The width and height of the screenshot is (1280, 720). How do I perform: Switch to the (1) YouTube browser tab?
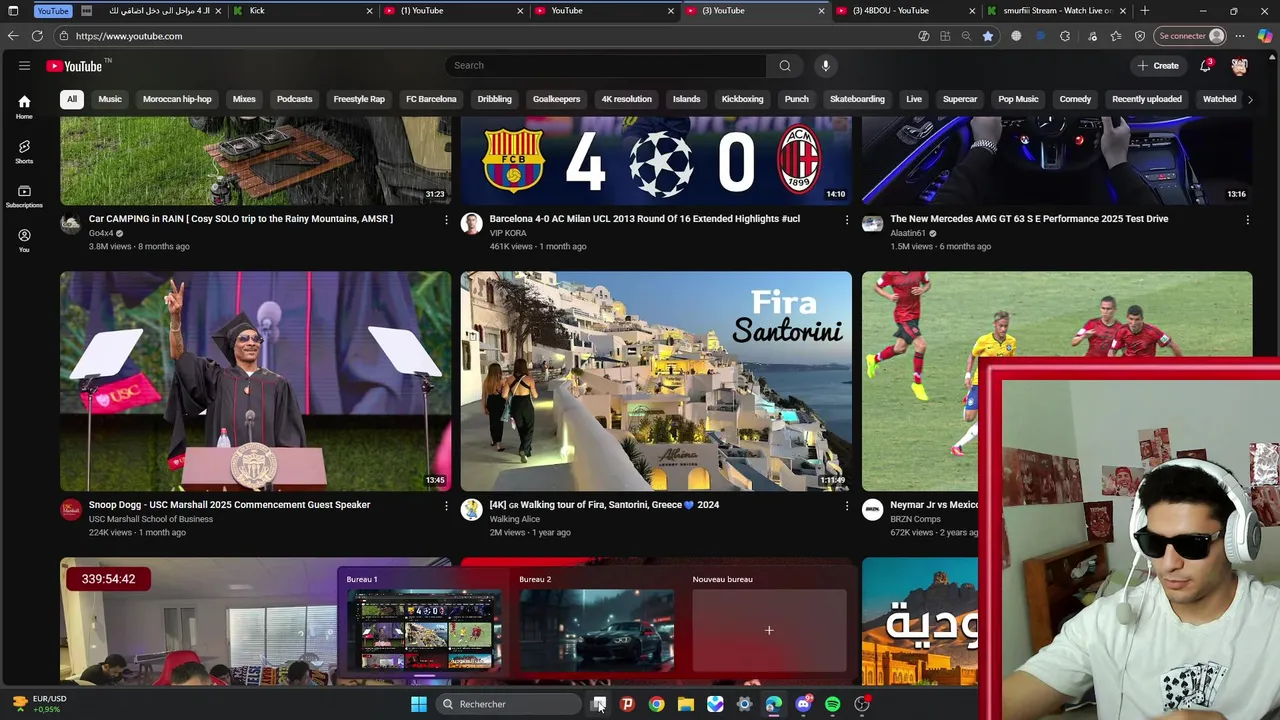click(x=453, y=11)
